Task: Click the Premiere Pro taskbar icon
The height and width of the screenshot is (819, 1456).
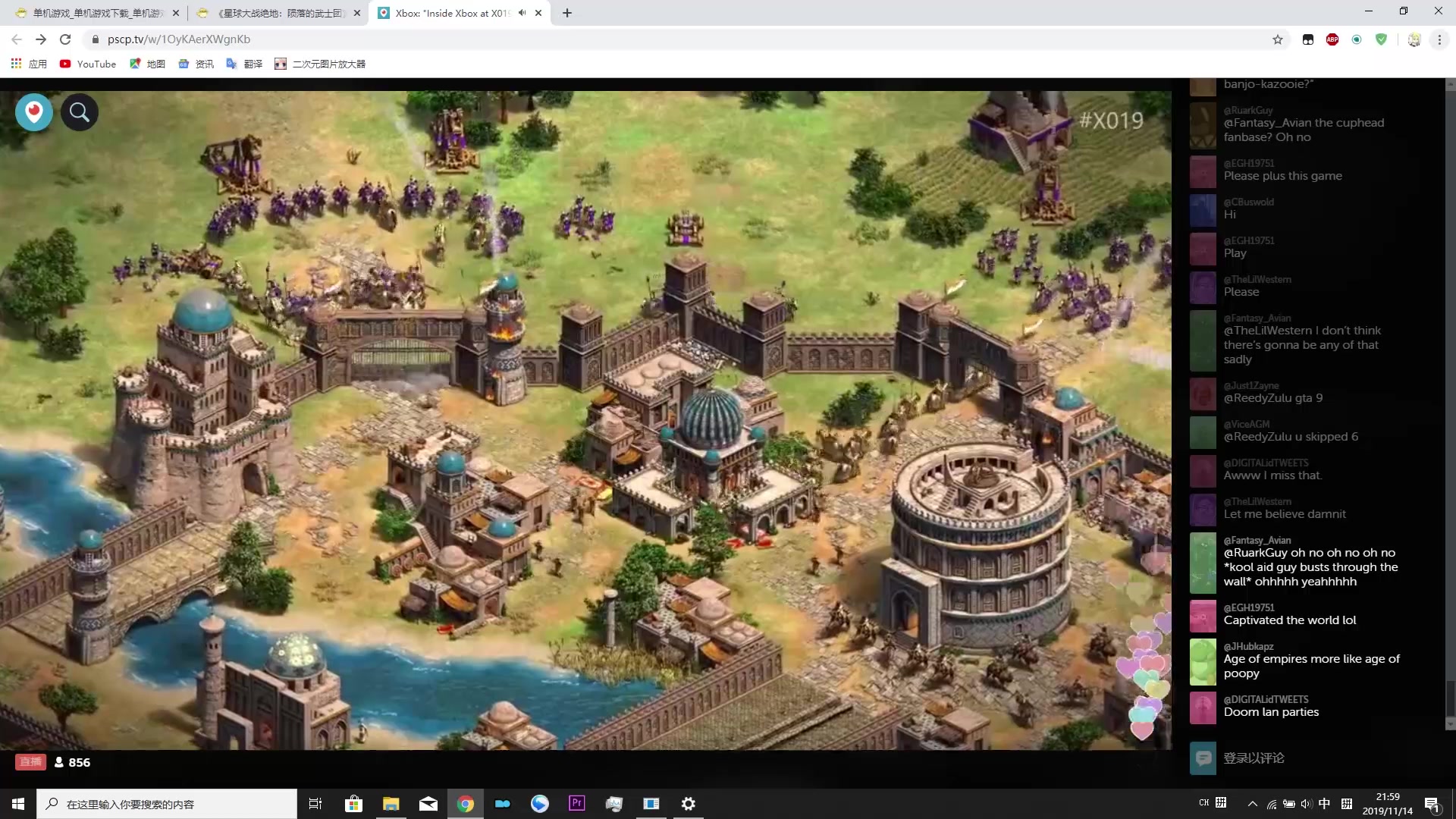Action: [577, 803]
